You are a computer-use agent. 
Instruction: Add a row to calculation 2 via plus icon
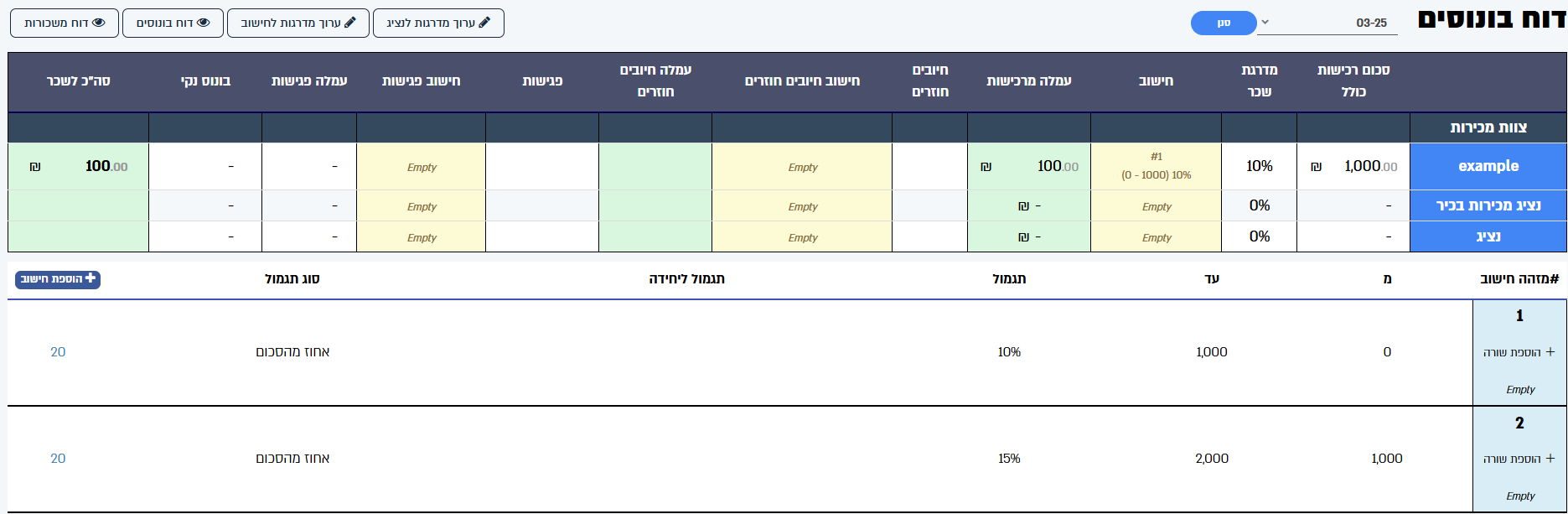click(1550, 459)
